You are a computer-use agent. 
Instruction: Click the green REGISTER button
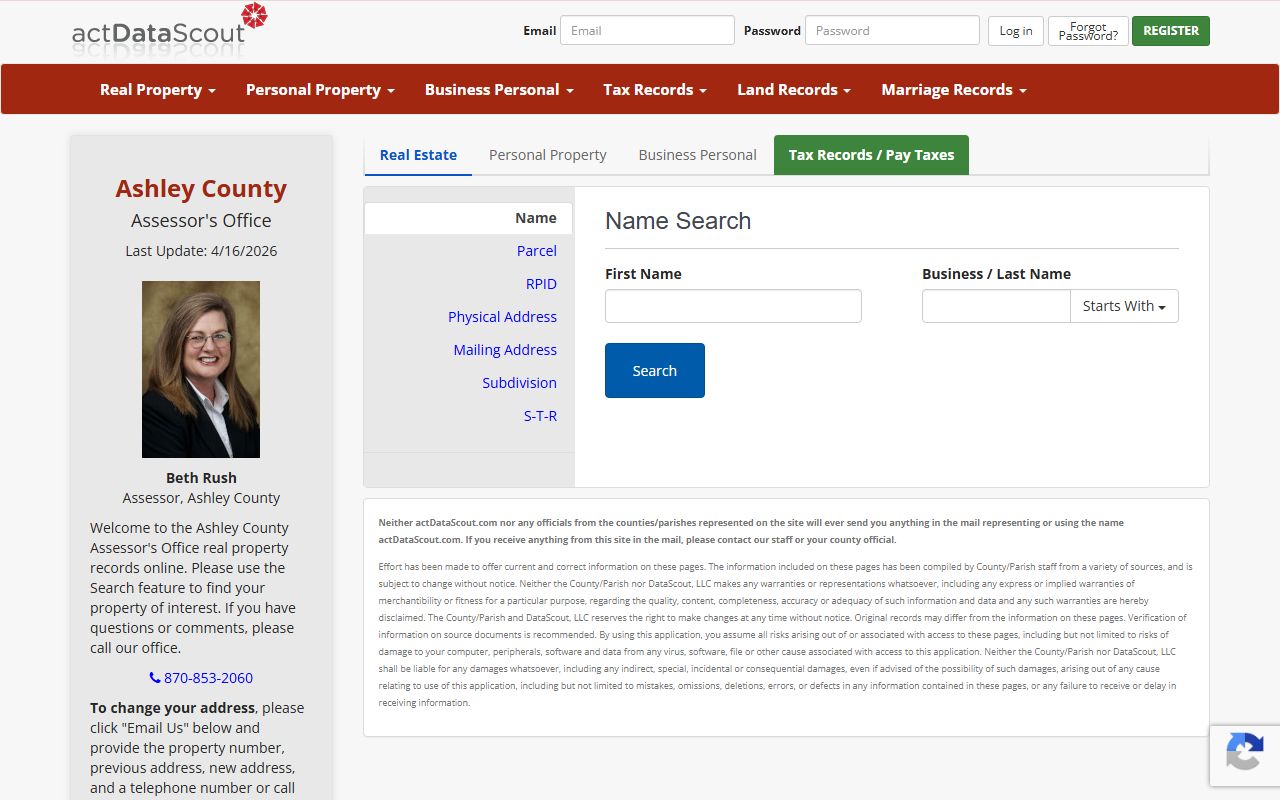click(x=1171, y=30)
